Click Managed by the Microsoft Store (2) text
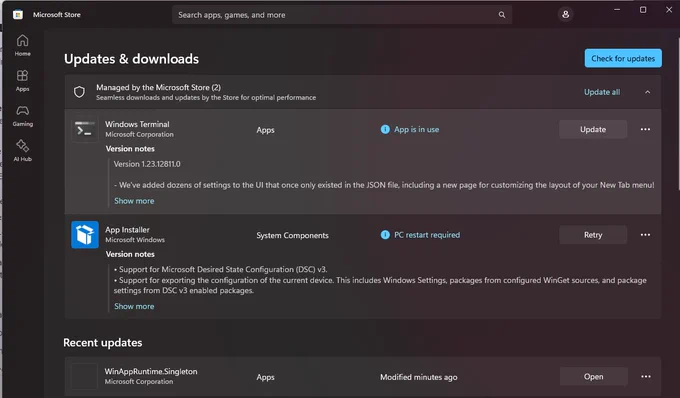Viewport: 680px width, 398px height. coord(158,87)
